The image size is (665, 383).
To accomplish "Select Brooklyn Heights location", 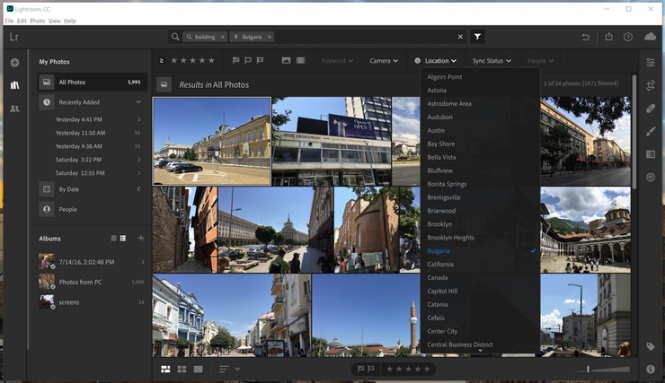I will (451, 238).
